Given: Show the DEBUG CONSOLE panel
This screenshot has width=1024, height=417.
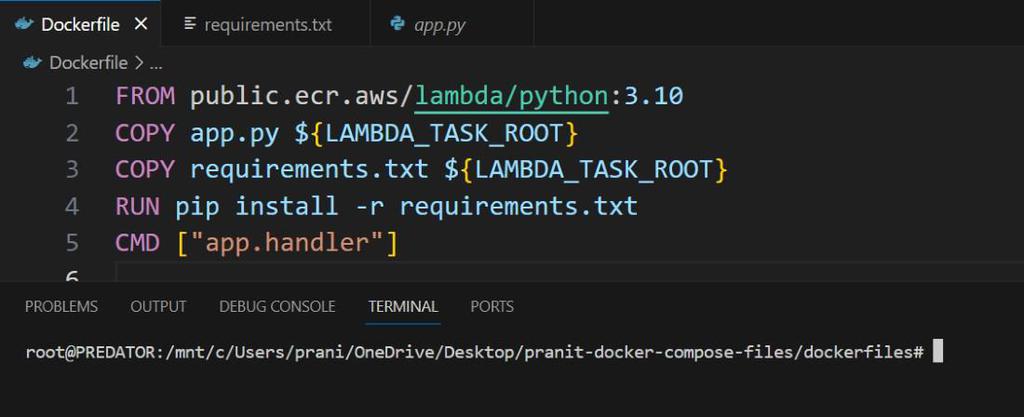Looking at the screenshot, I should click(x=277, y=306).
